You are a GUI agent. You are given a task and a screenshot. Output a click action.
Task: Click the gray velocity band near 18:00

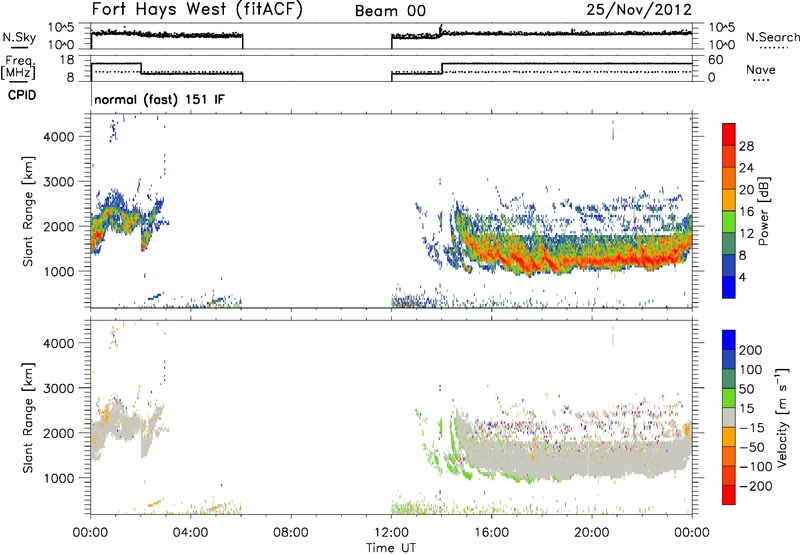(x=541, y=459)
